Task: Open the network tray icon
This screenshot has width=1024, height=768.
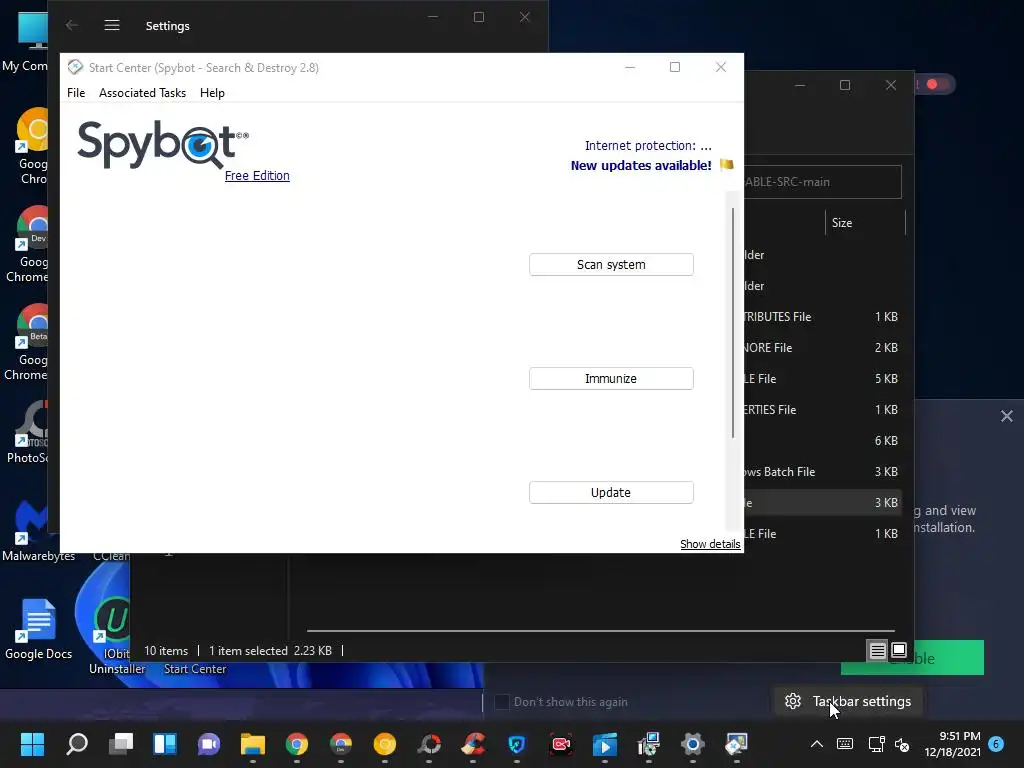Action: (876, 744)
